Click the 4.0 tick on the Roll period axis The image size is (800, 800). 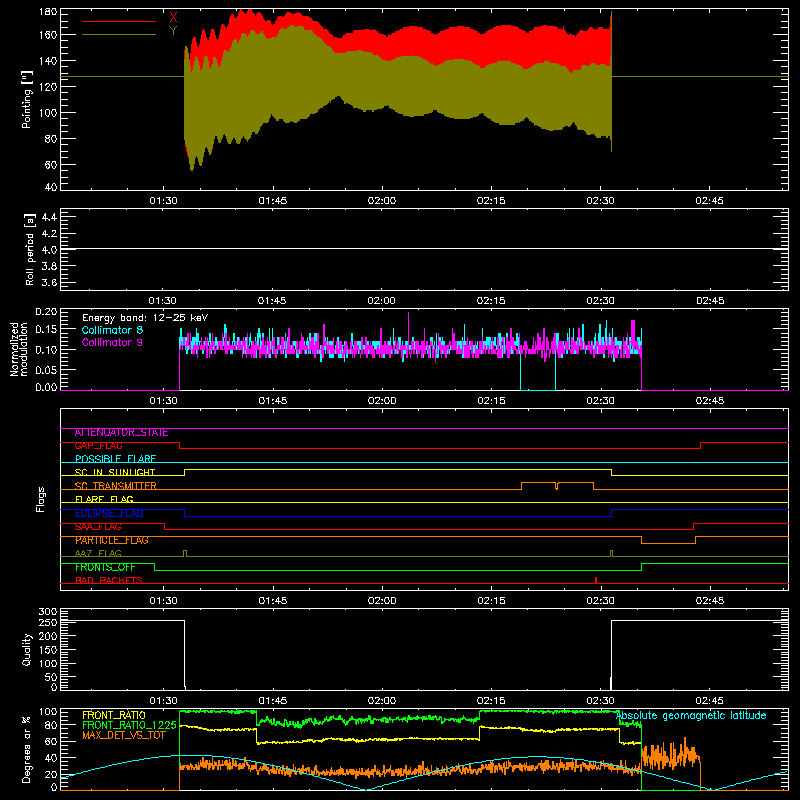[x=49, y=251]
